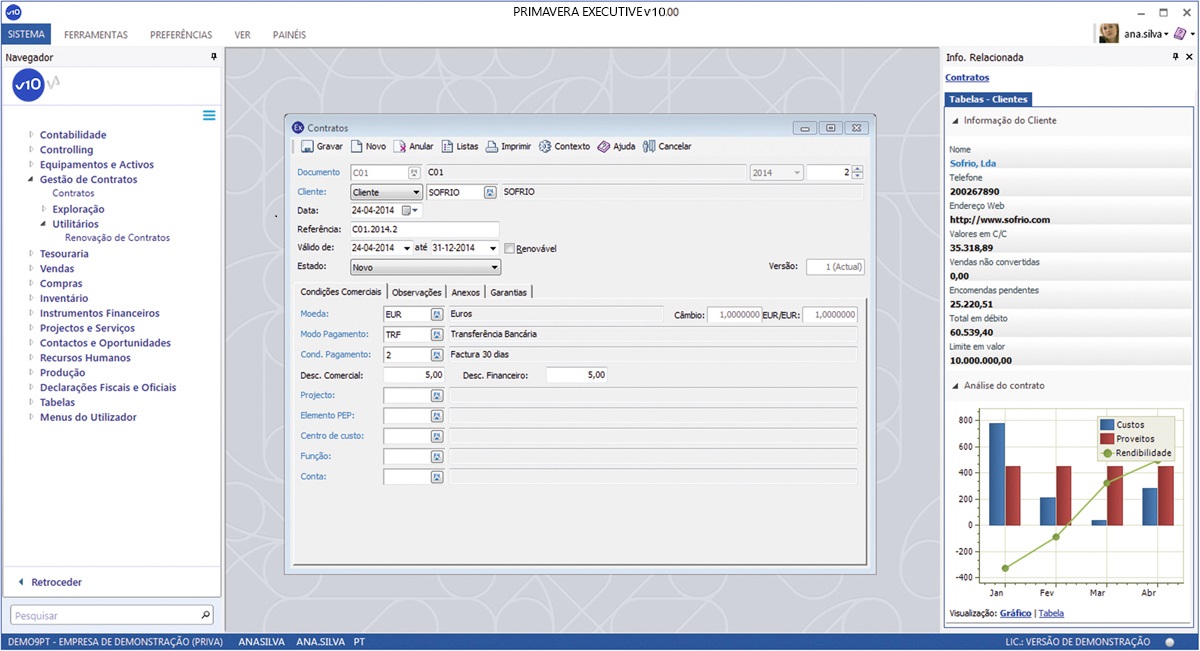The width and height of the screenshot is (1200, 651).
Task: Print the contract using Imprimir
Action: point(508,146)
